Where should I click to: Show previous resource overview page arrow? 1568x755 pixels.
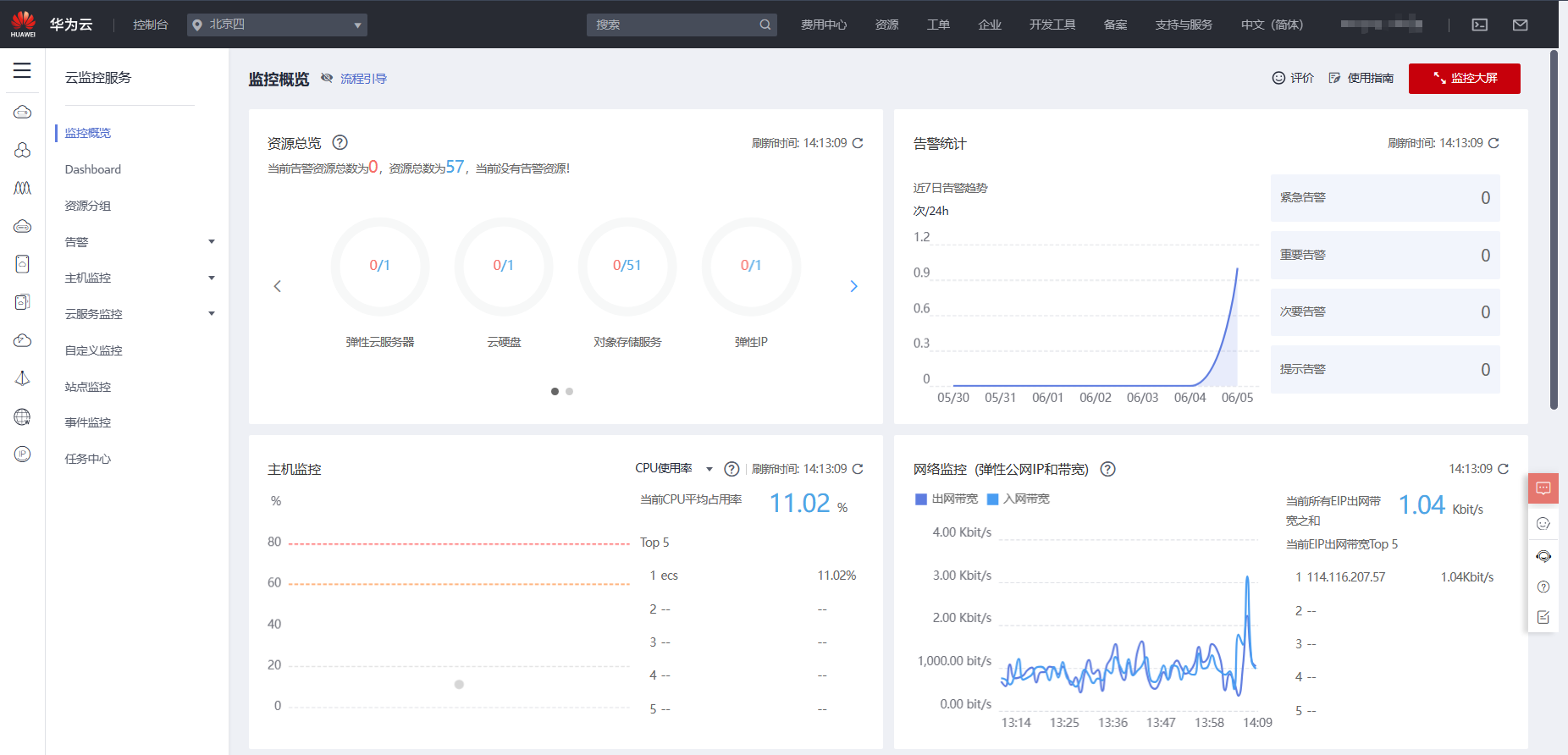[x=277, y=286]
